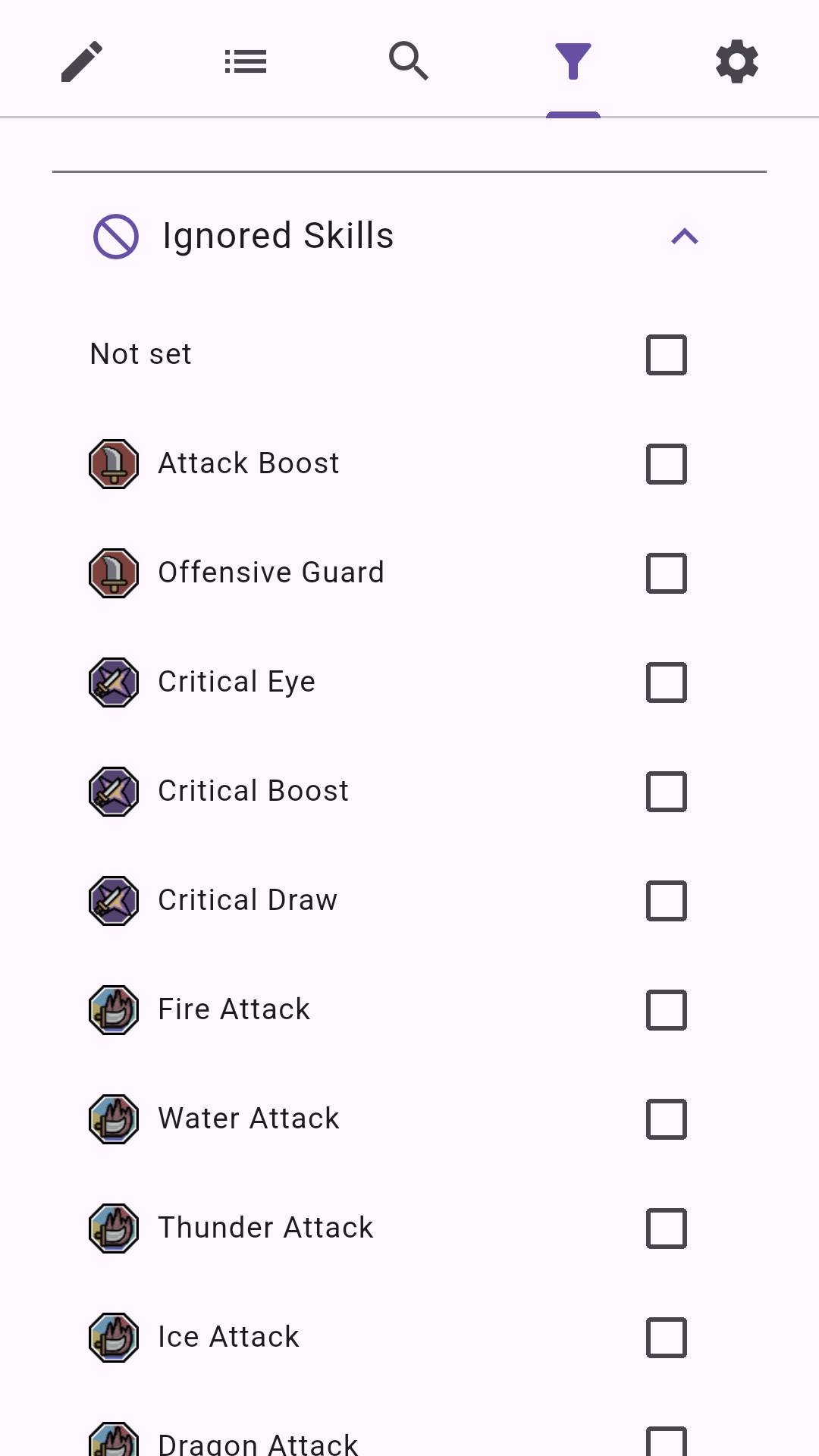Viewport: 819px width, 1456px height.
Task: Click the Fire Attack skill icon
Action: tap(112, 1010)
